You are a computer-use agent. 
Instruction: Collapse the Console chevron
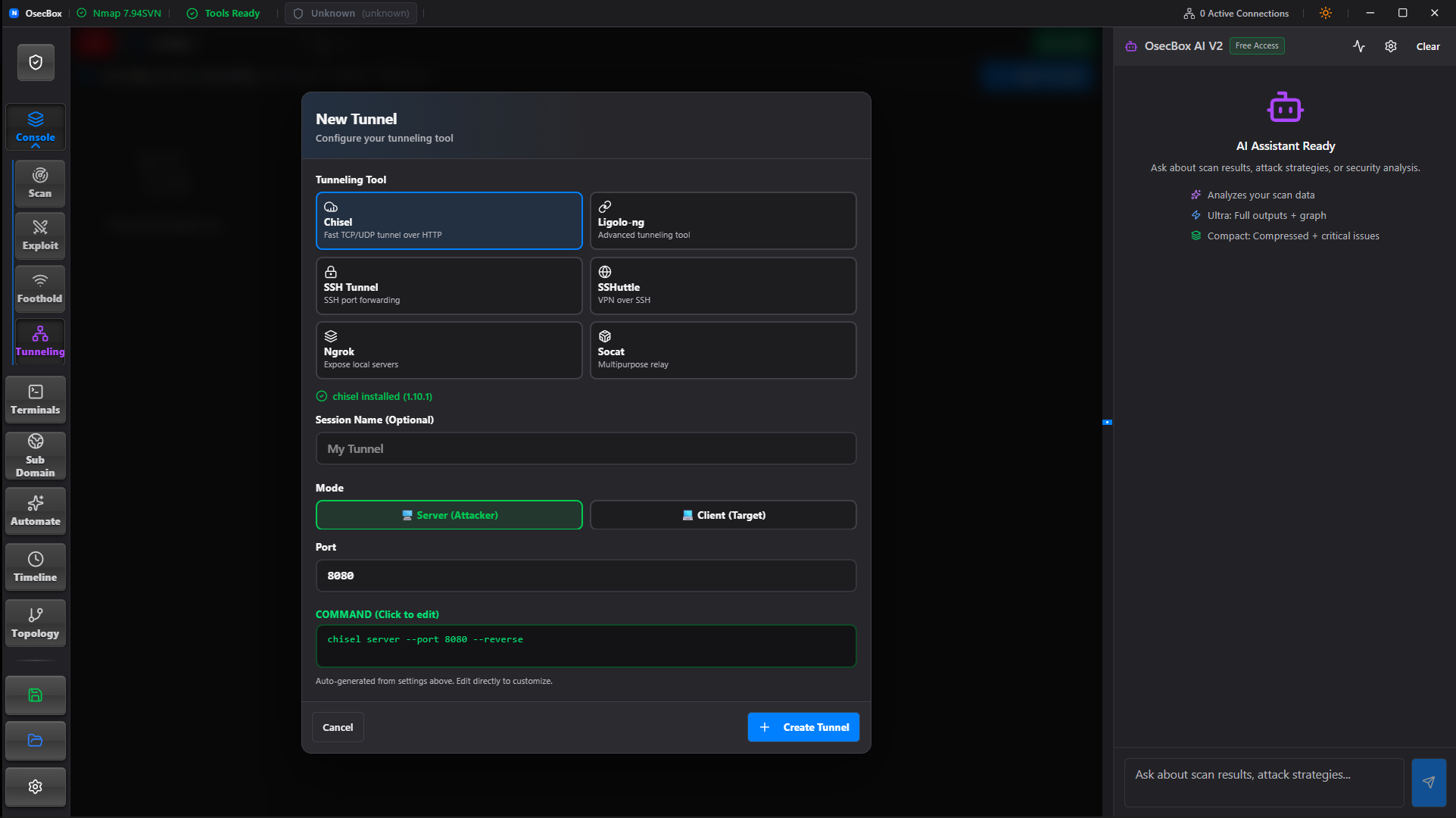point(36,146)
